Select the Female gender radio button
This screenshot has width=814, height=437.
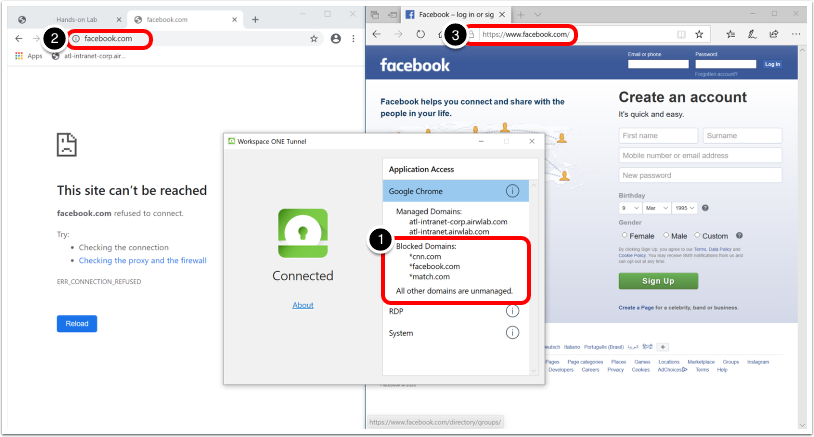(625, 236)
